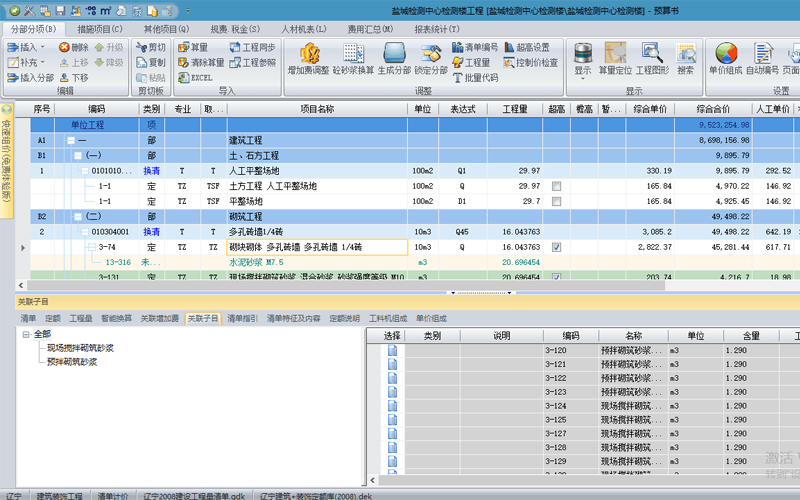The height and width of the screenshot is (500, 800).
Task: Open the 显示 dropdown button
Action: (x=583, y=59)
